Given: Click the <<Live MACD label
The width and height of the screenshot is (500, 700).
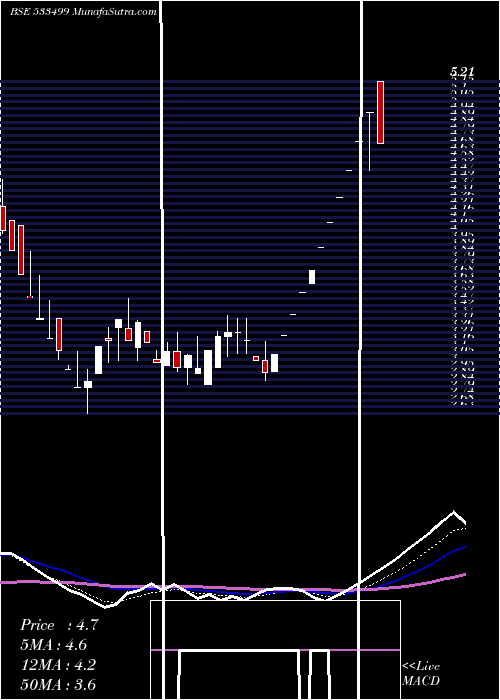Looking at the screenshot, I should (421, 674).
